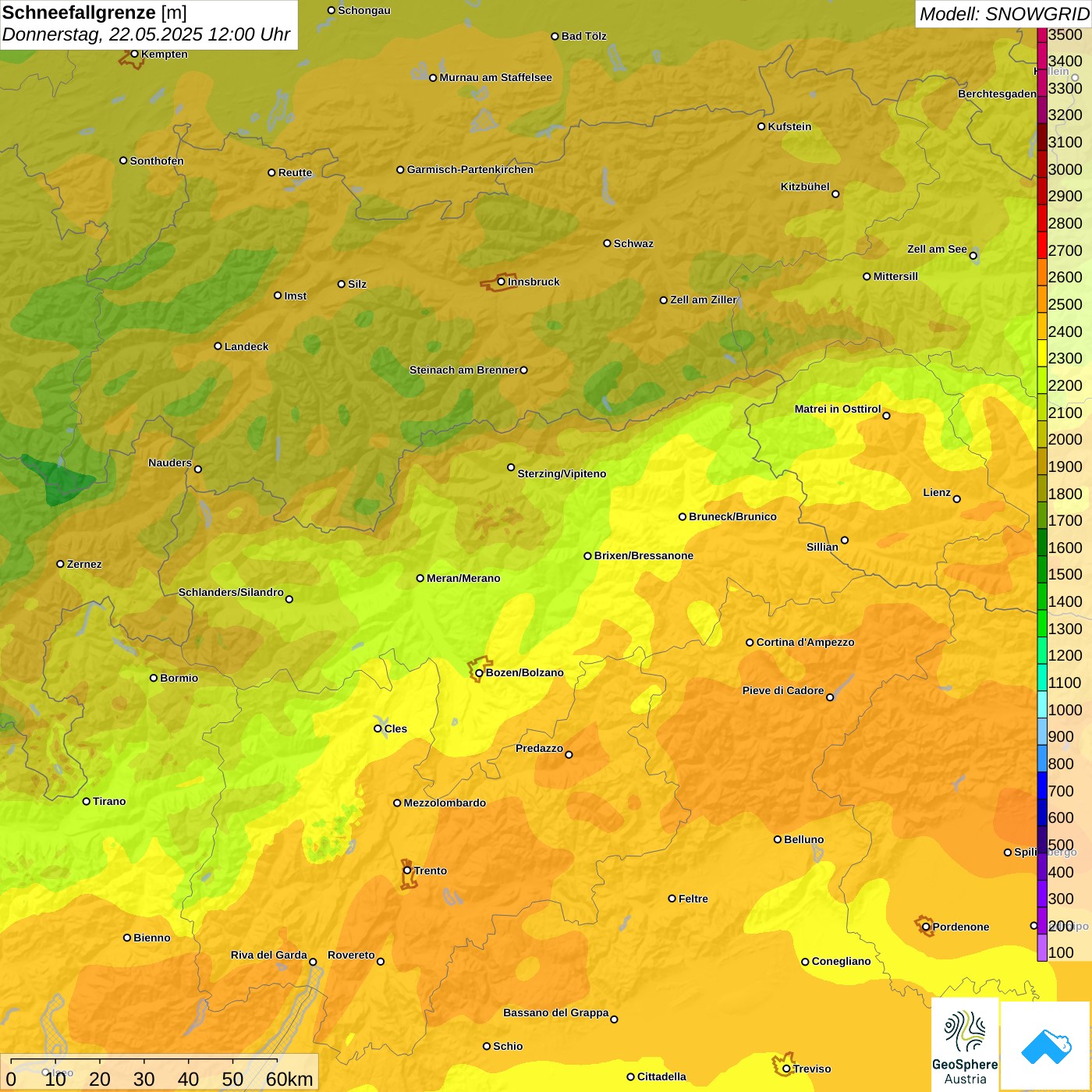Click the Trento city marker

pyautogui.click(x=407, y=870)
